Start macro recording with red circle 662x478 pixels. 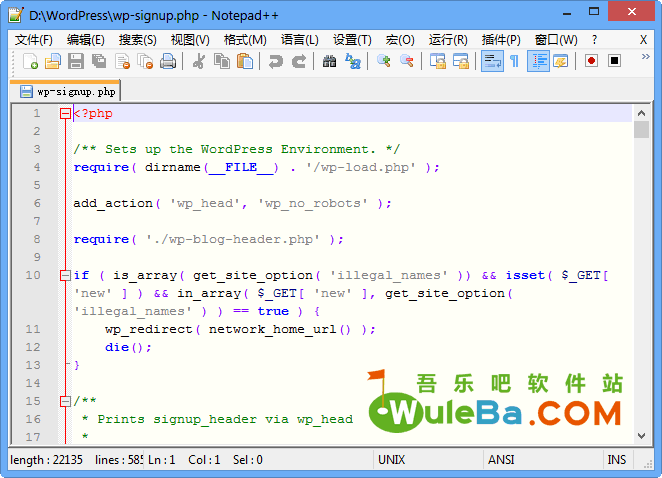click(x=591, y=61)
